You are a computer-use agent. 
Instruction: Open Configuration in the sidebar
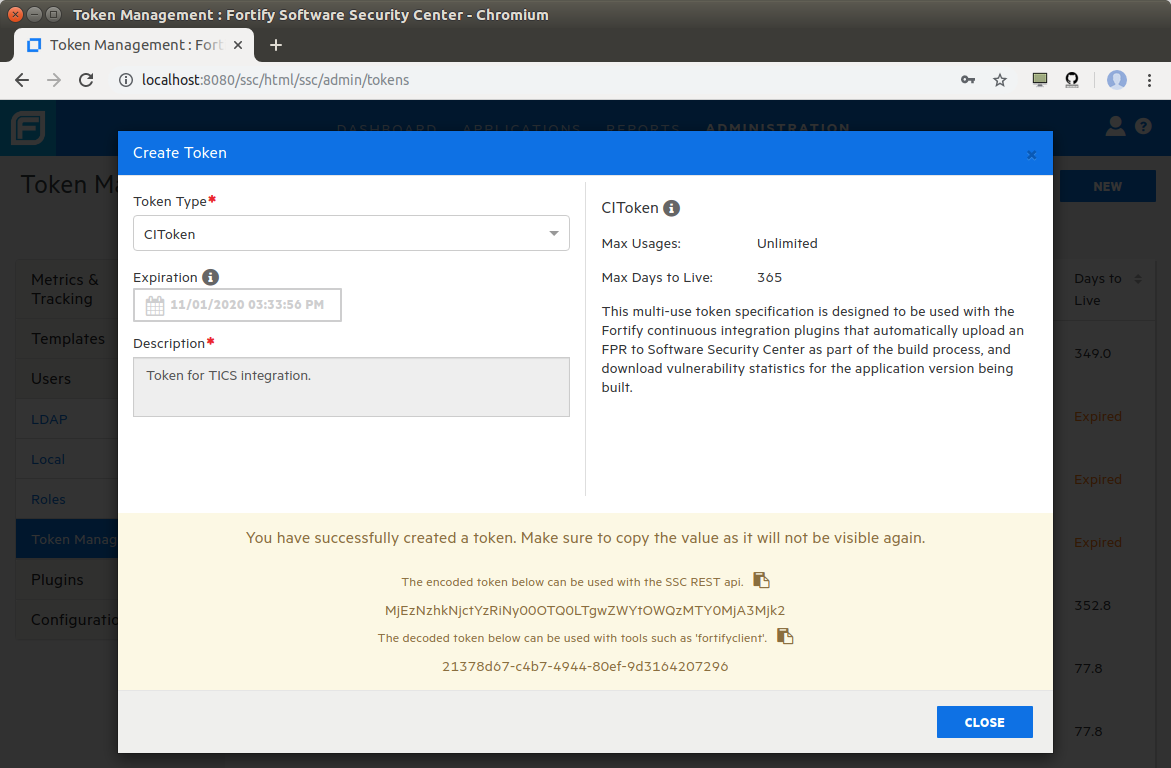click(67, 619)
